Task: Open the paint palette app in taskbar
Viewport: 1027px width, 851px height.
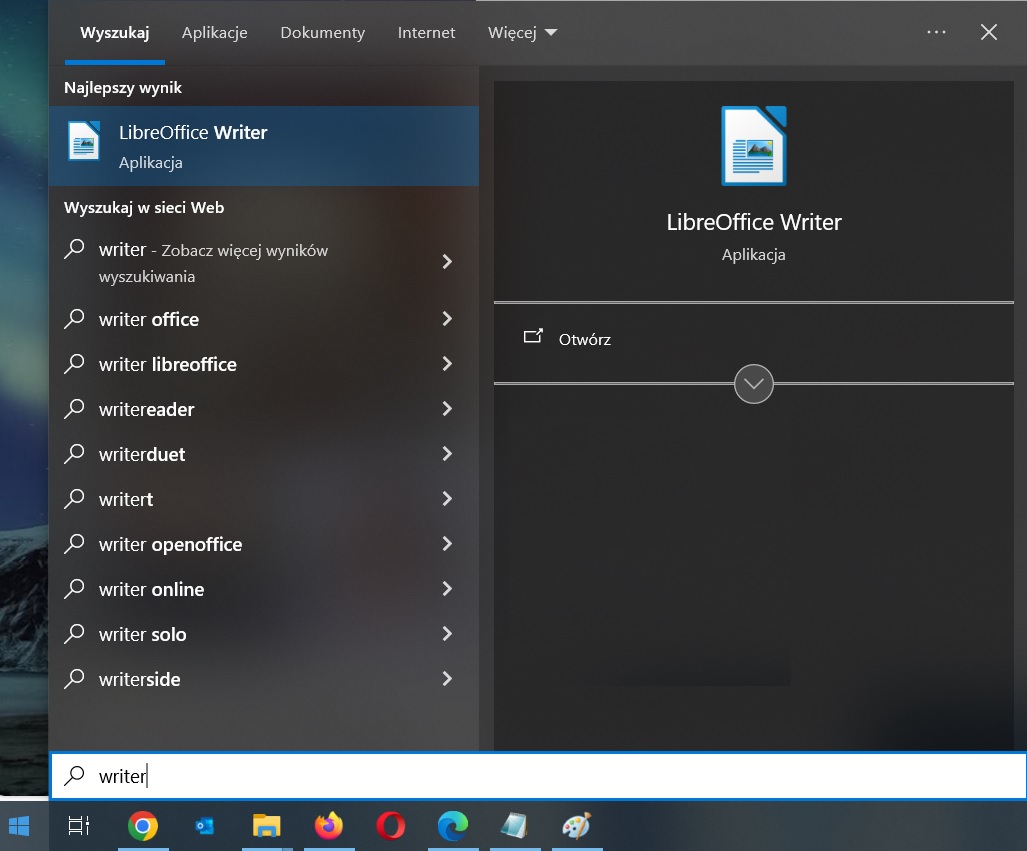Action: click(577, 826)
